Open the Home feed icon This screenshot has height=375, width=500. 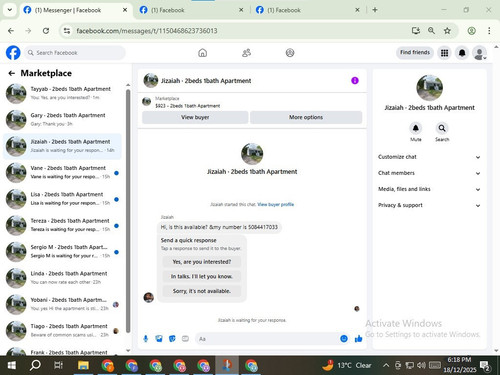tap(202, 53)
